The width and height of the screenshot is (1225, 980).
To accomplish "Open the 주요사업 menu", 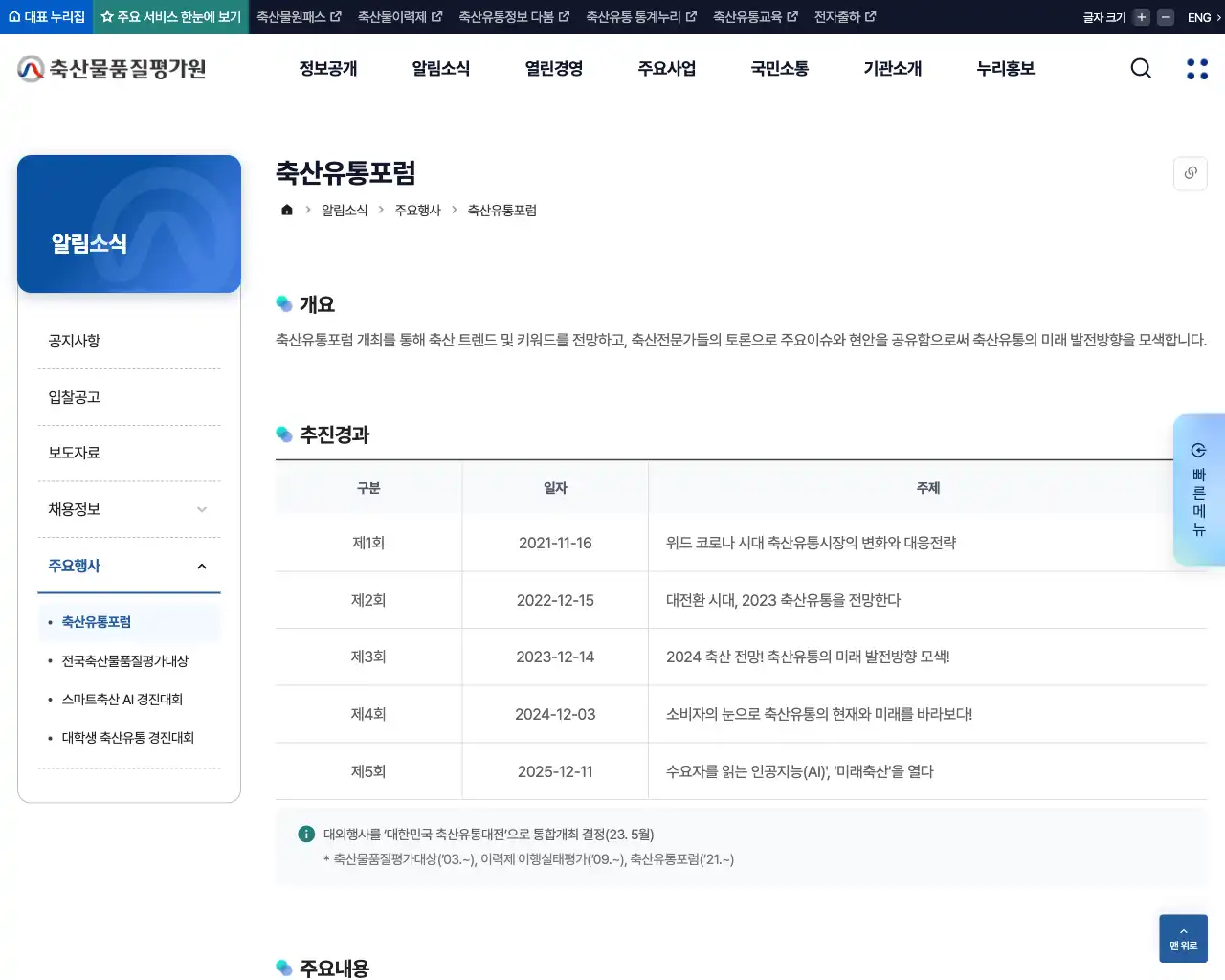I will pos(666,68).
